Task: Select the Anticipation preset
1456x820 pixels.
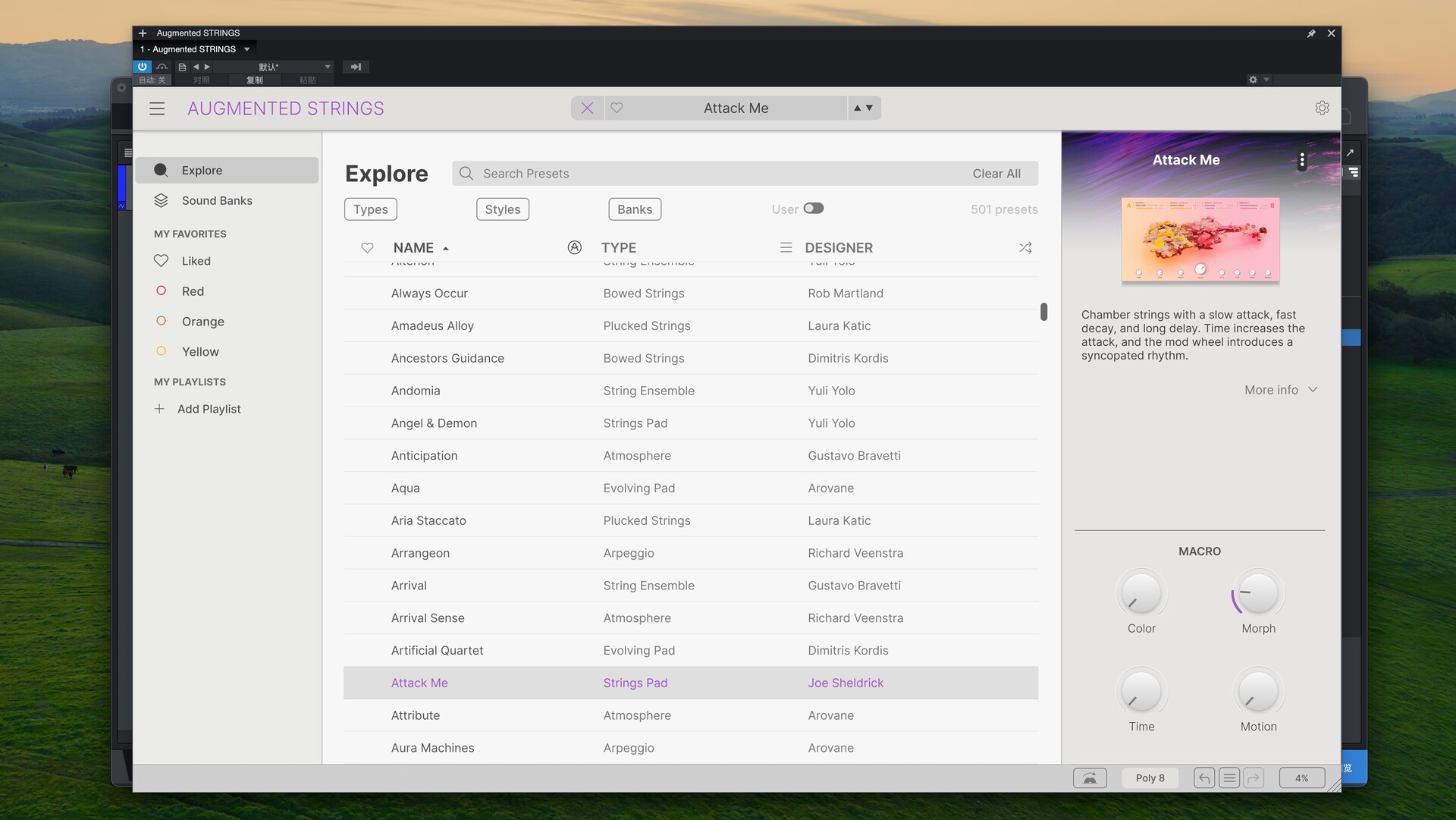Action: [691, 456]
